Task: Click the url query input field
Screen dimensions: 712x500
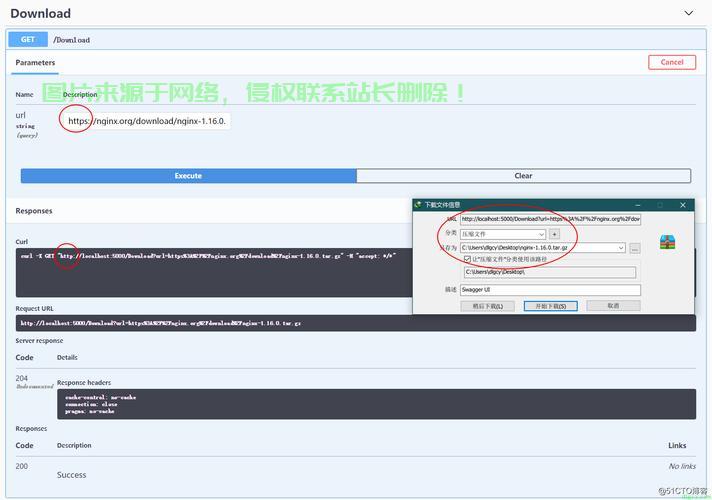Action: tap(146, 121)
